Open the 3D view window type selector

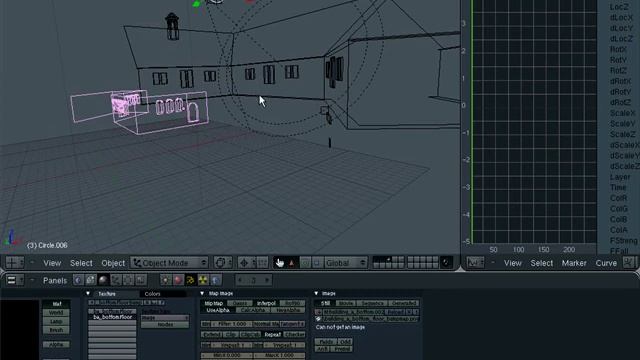pyautogui.click(x=14, y=262)
